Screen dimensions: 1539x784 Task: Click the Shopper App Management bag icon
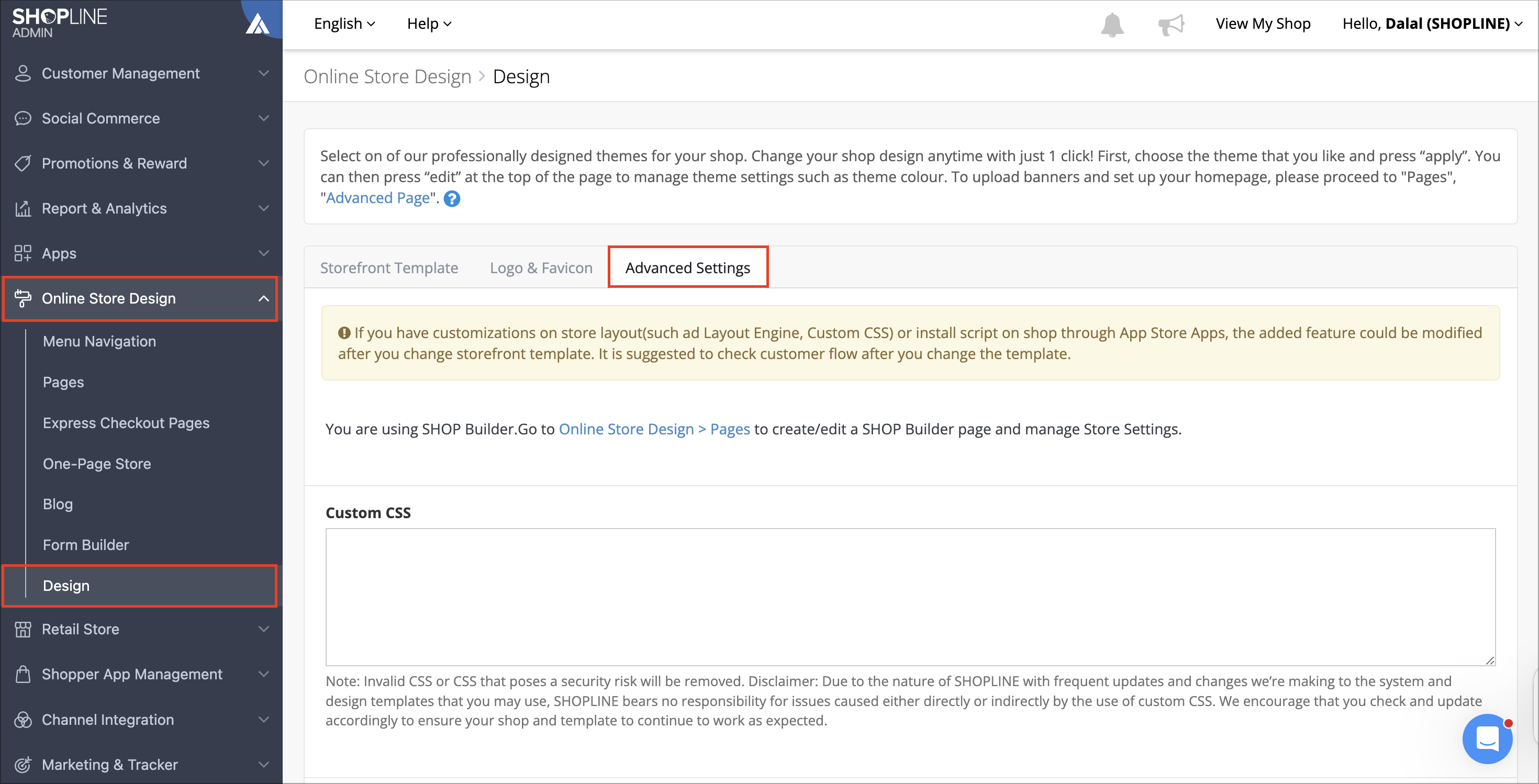click(x=23, y=674)
